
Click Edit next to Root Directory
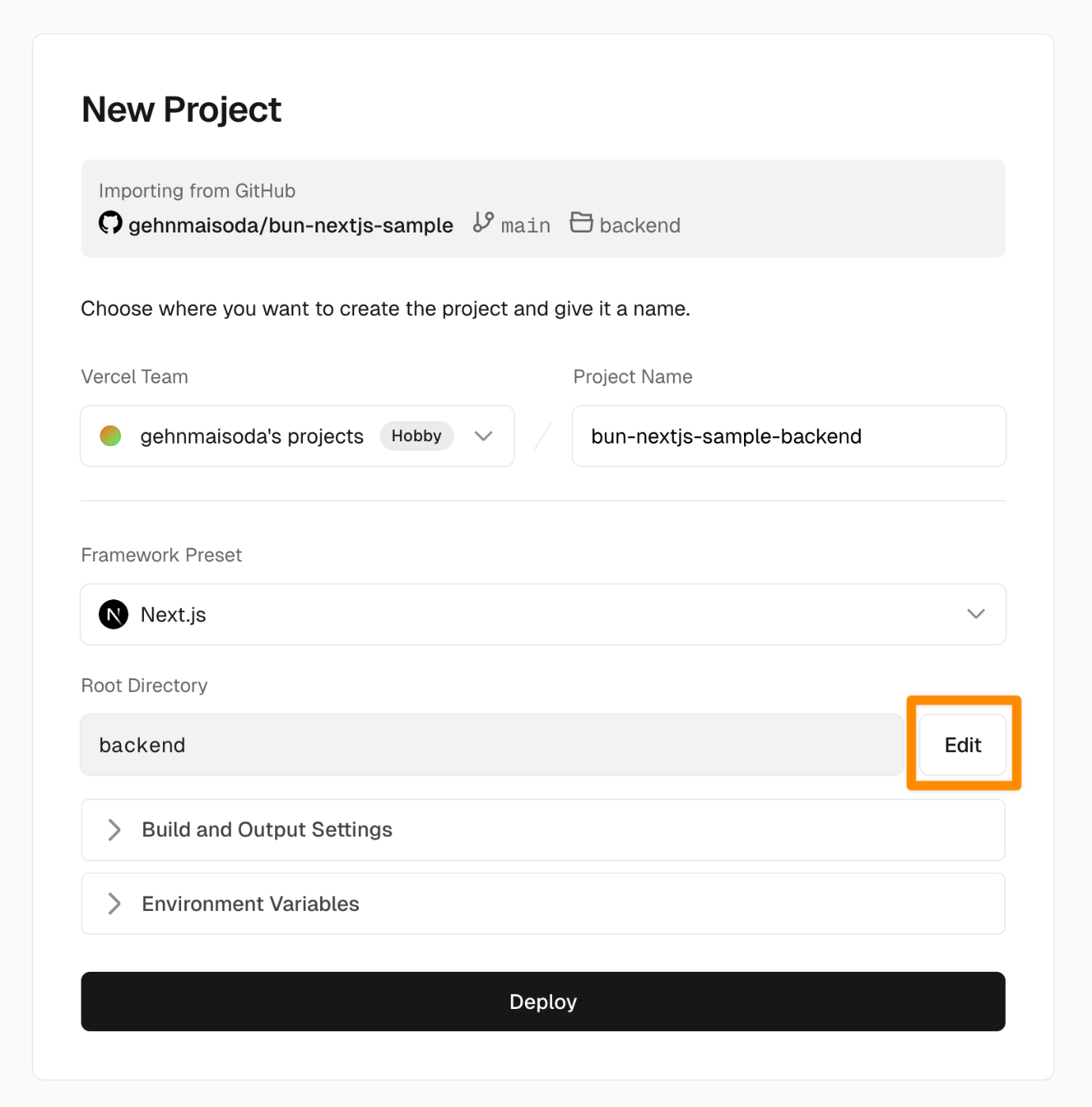[x=962, y=745]
